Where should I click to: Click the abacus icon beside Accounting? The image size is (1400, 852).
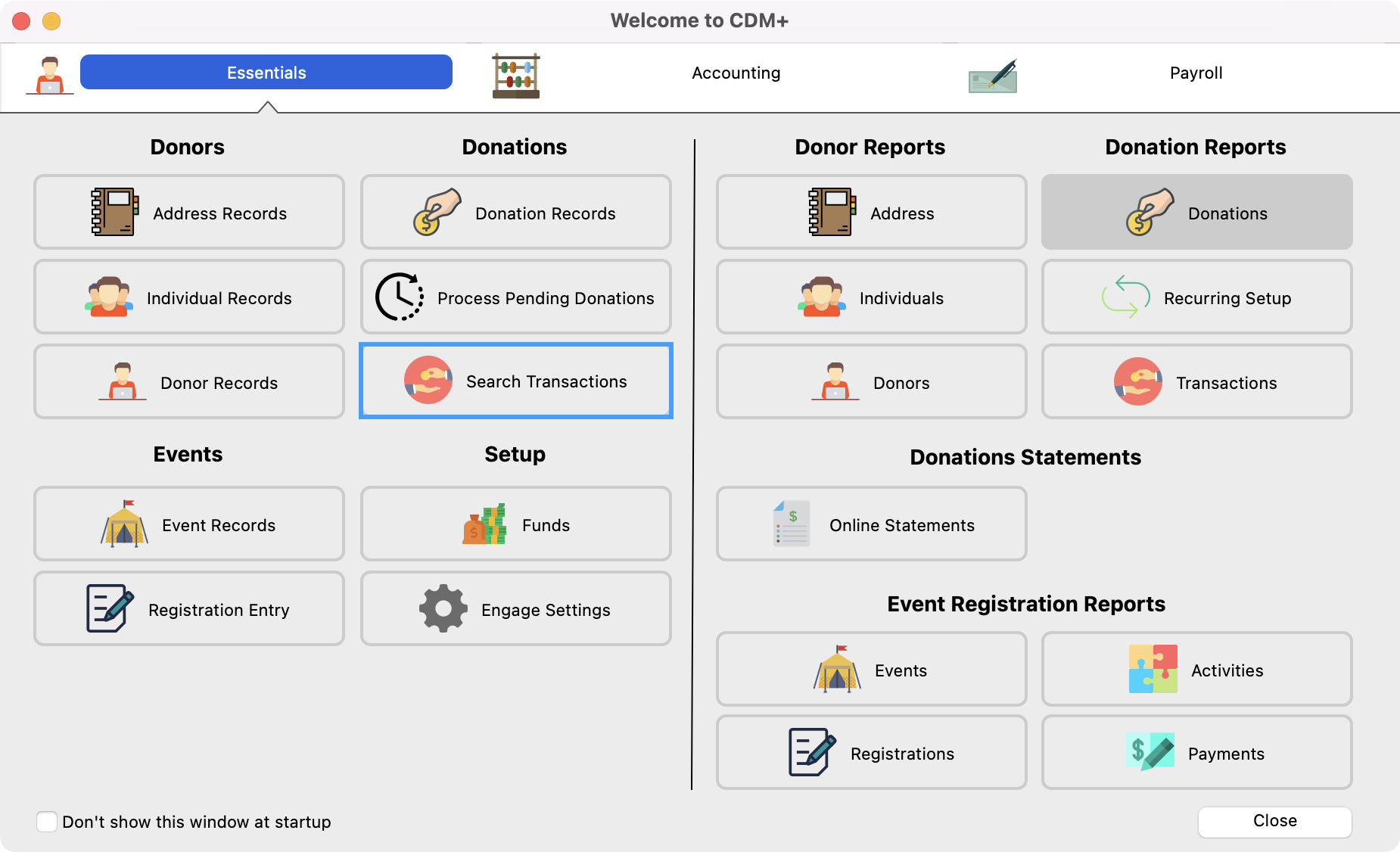[x=515, y=76]
